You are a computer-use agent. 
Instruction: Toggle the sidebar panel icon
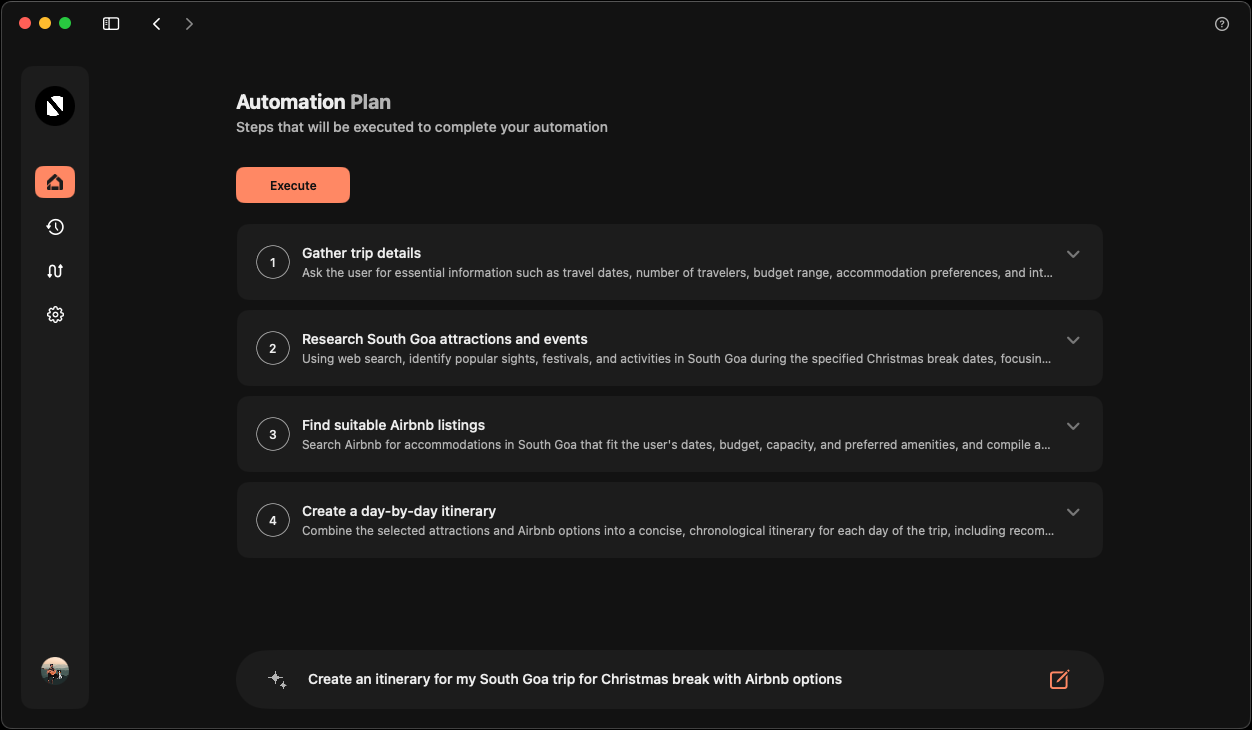pos(111,24)
